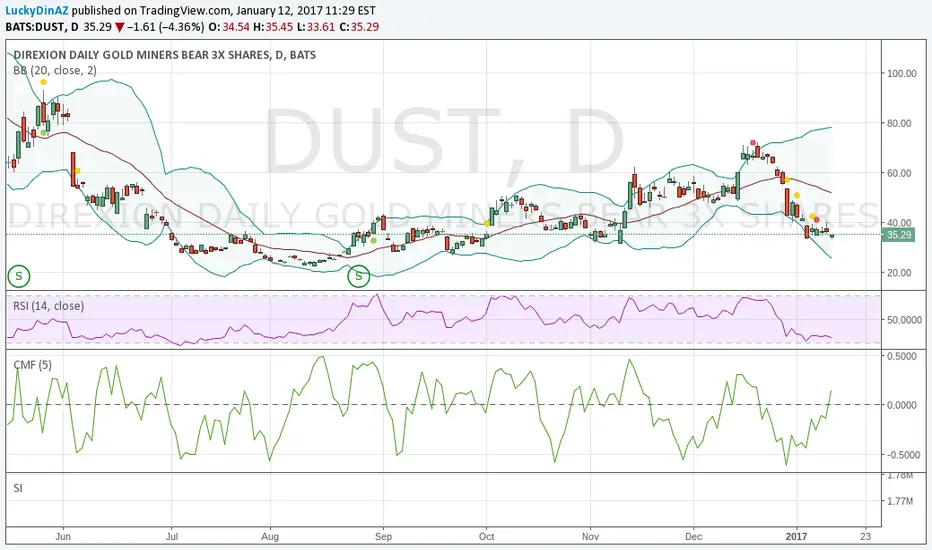Click the chart title DIREXION DAILY GOLD MINERS
The height and width of the screenshot is (550, 932).
coord(165,55)
